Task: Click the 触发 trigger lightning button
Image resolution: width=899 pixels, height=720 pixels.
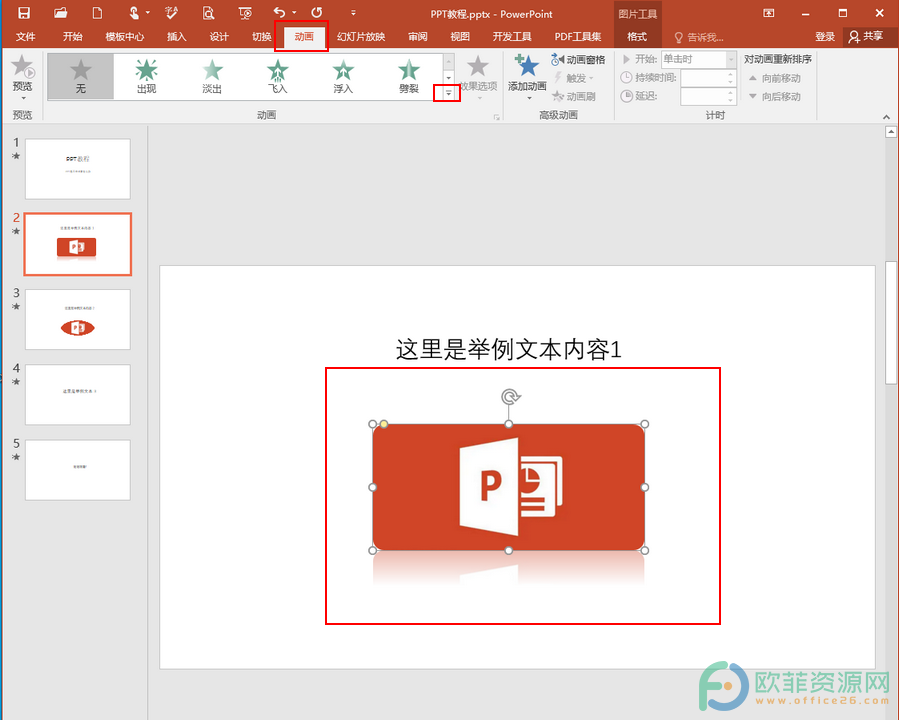Action: (573, 78)
